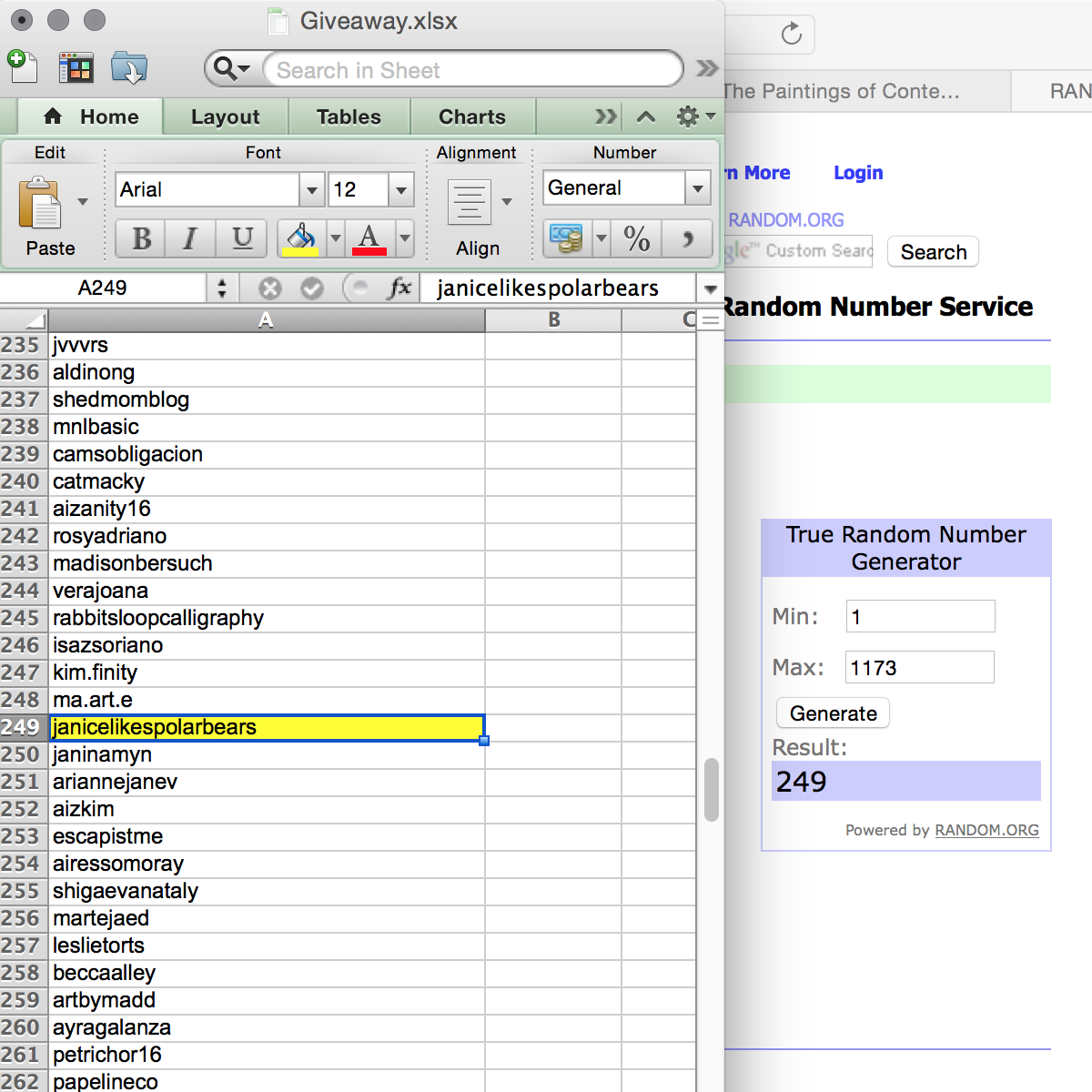Open ribbon settings gear menu
The height and width of the screenshot is (1092, 1092).
point(695,116)
